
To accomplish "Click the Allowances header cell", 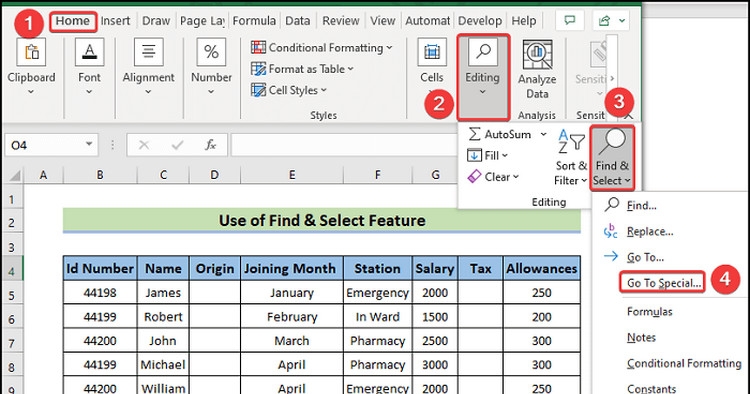I will (541, 268).
